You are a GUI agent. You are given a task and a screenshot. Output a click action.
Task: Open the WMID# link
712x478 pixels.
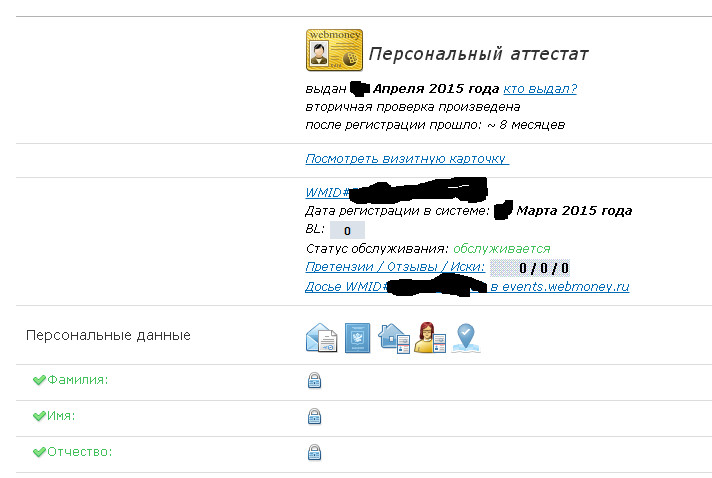click(x=328, y=192)
